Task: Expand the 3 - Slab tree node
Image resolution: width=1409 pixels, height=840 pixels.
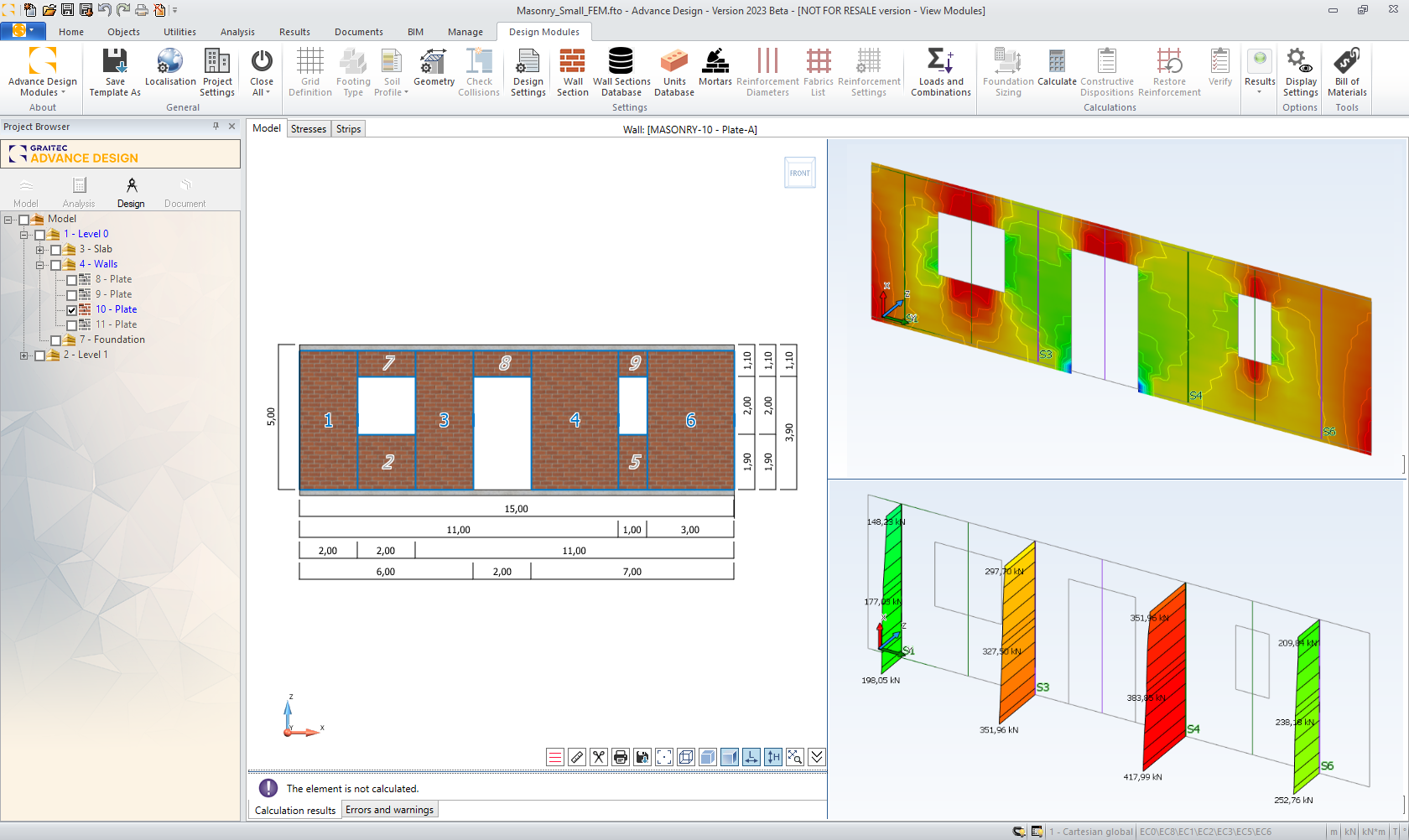Action: tap(39, 250)
